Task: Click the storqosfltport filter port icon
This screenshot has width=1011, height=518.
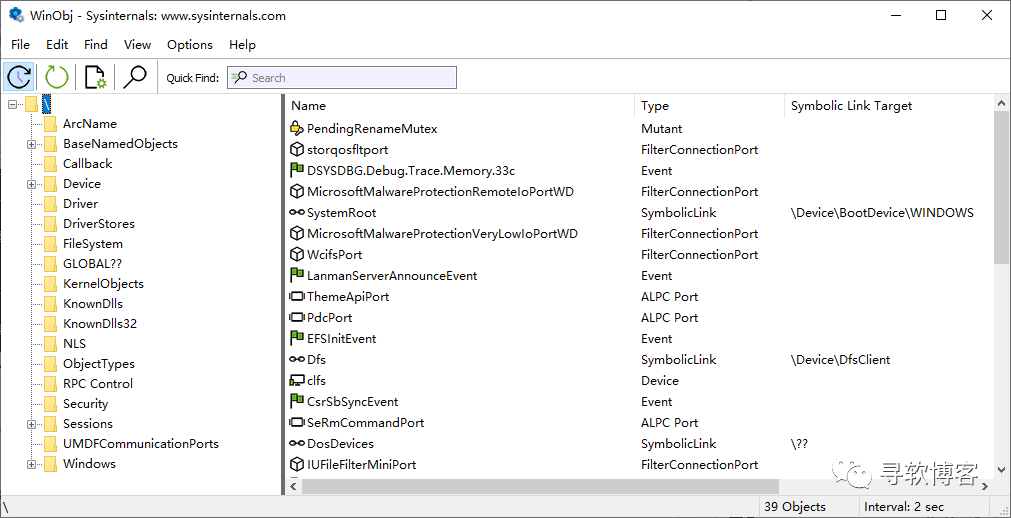Action: [x=296, y=150]
